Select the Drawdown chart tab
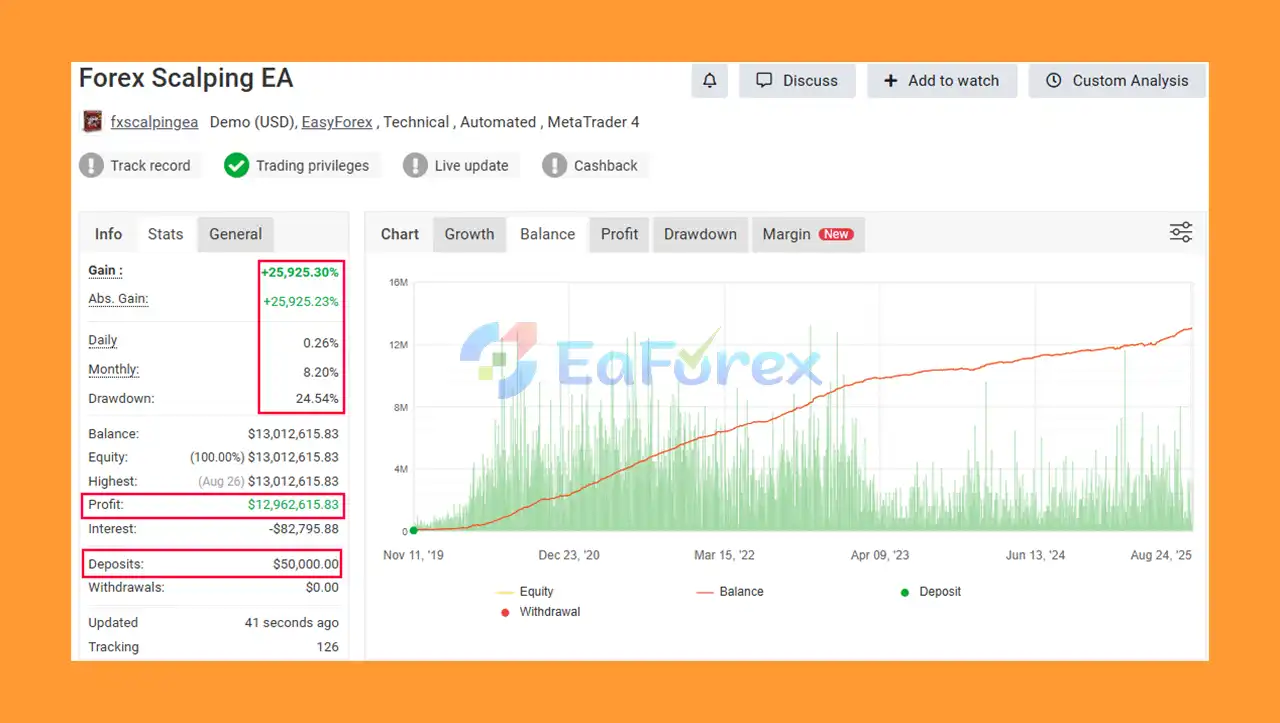This screenshot has height=723, width=1280. (700, 234)
